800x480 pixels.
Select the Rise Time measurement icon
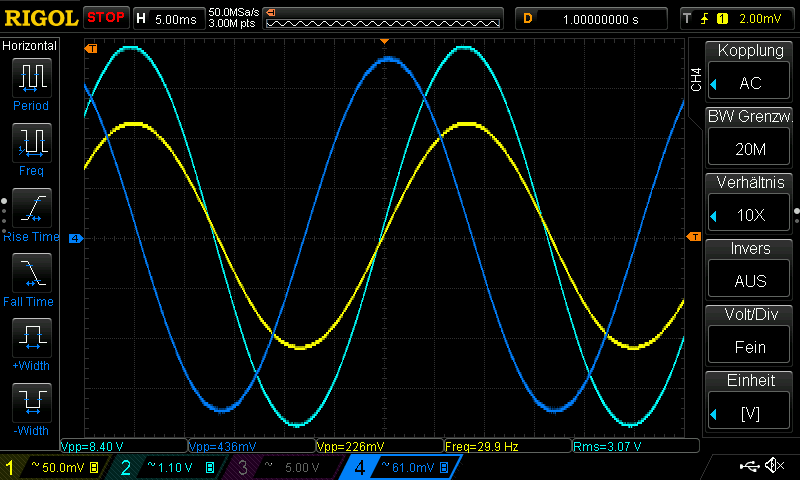coord(32,208)
